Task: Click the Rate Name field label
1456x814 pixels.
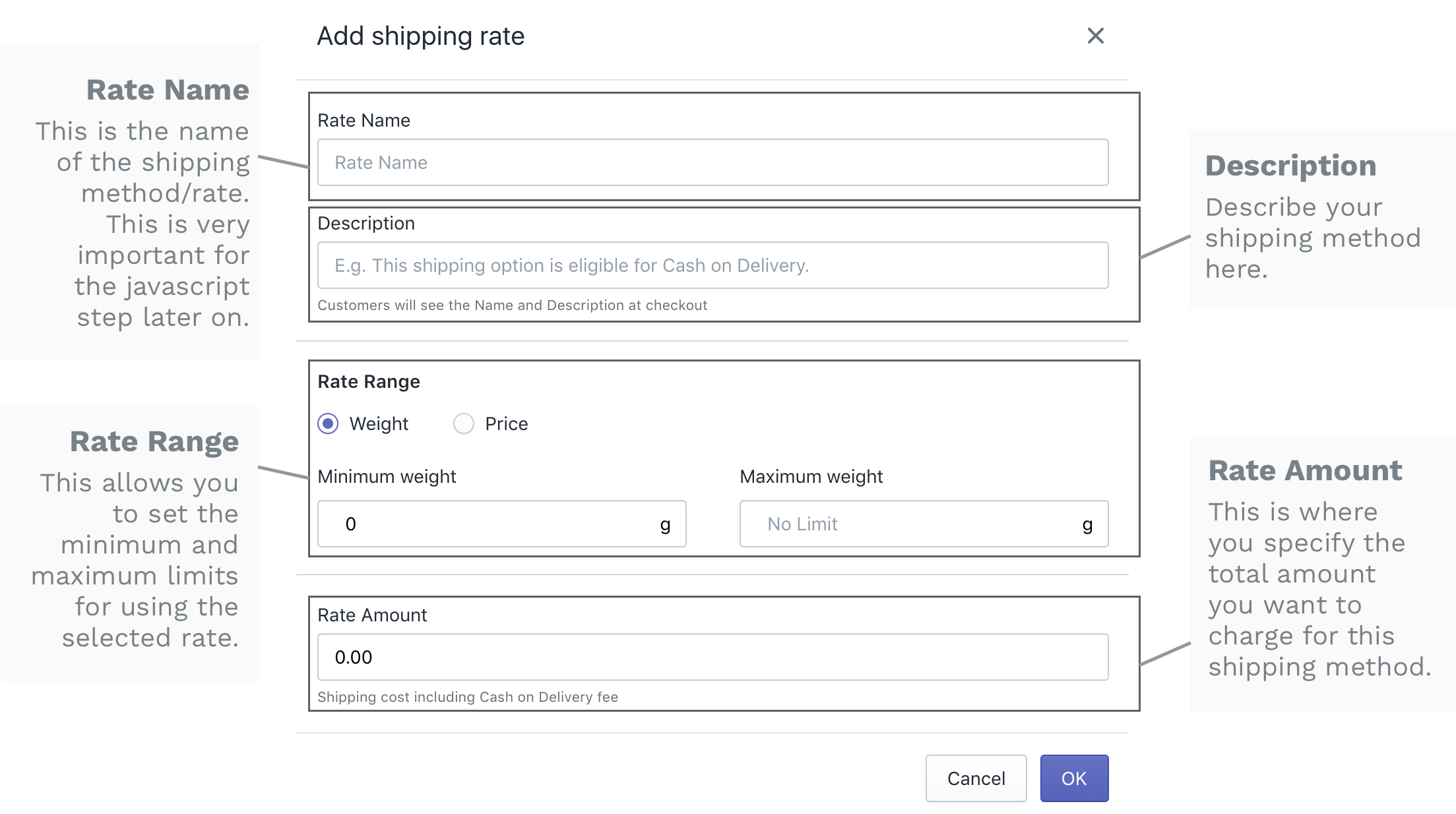Action: tap(364, 120)
